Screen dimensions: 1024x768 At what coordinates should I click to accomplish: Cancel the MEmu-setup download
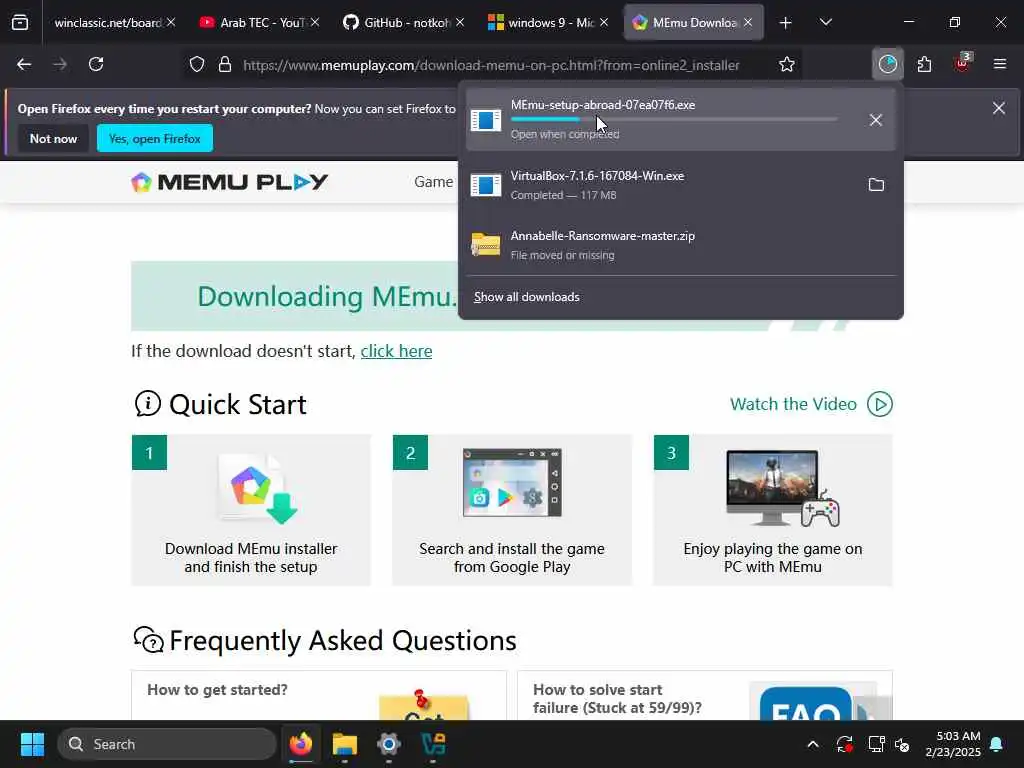point(876,120)
